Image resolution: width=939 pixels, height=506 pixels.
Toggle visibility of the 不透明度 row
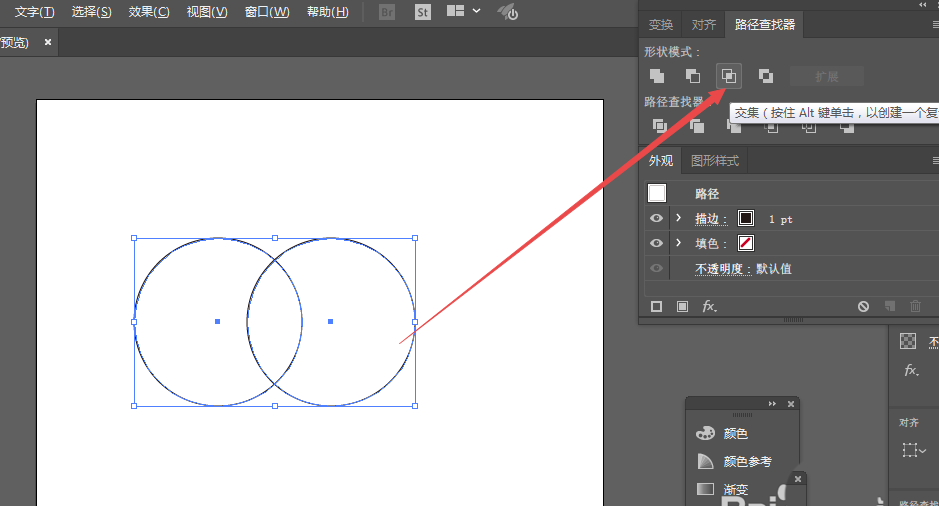pos(656,268)
